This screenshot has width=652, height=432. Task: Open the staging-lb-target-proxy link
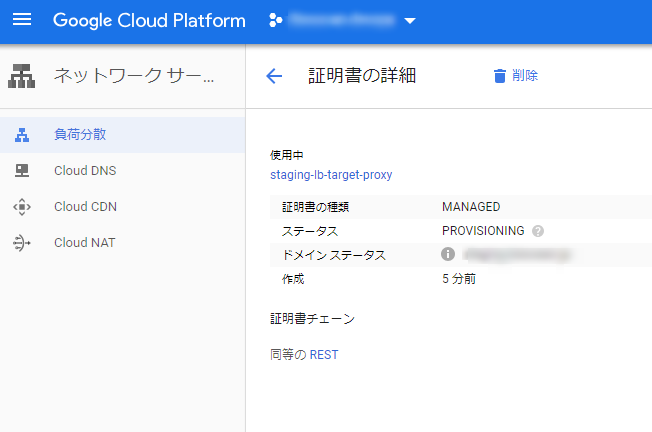(331, 175)
